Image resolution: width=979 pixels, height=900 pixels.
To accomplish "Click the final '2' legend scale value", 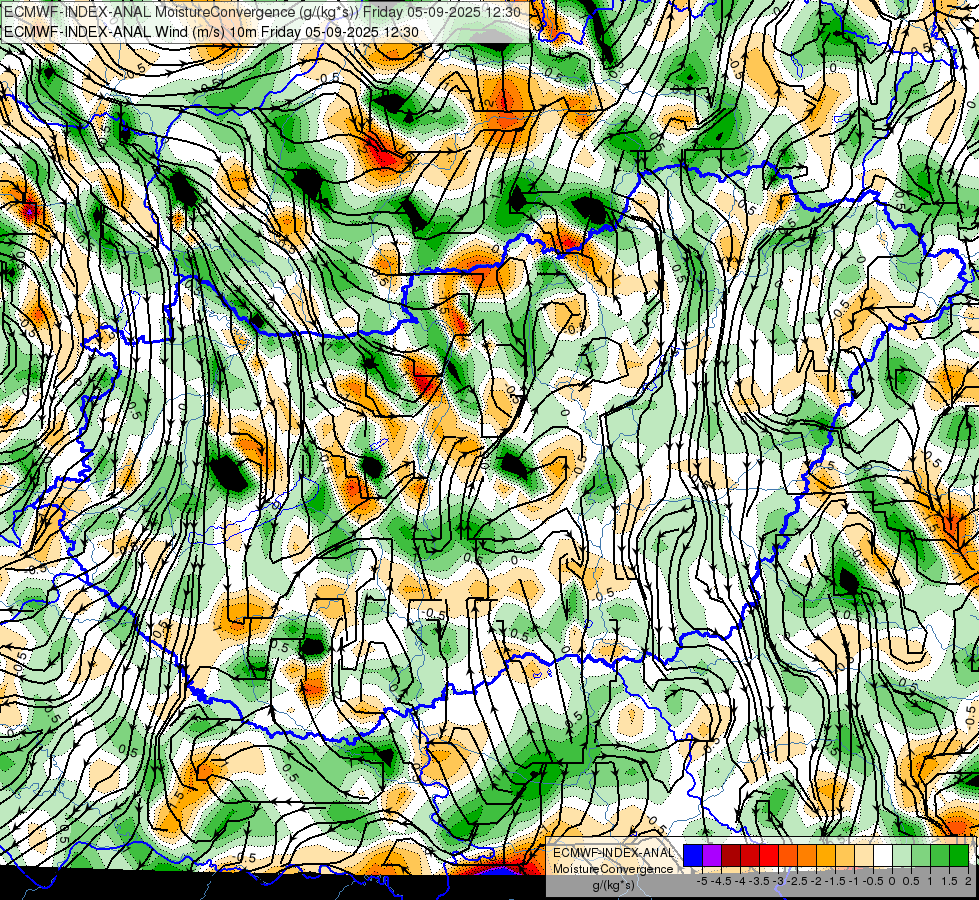I will tap(968, 881).
